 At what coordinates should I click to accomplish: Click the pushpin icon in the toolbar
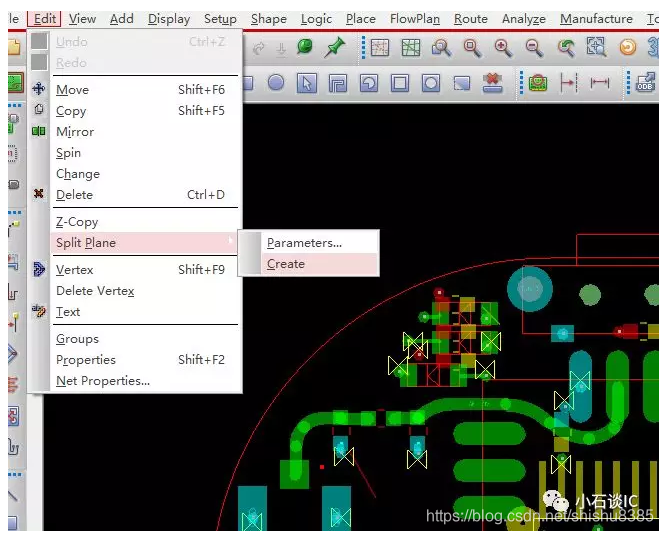click(336, 47)
